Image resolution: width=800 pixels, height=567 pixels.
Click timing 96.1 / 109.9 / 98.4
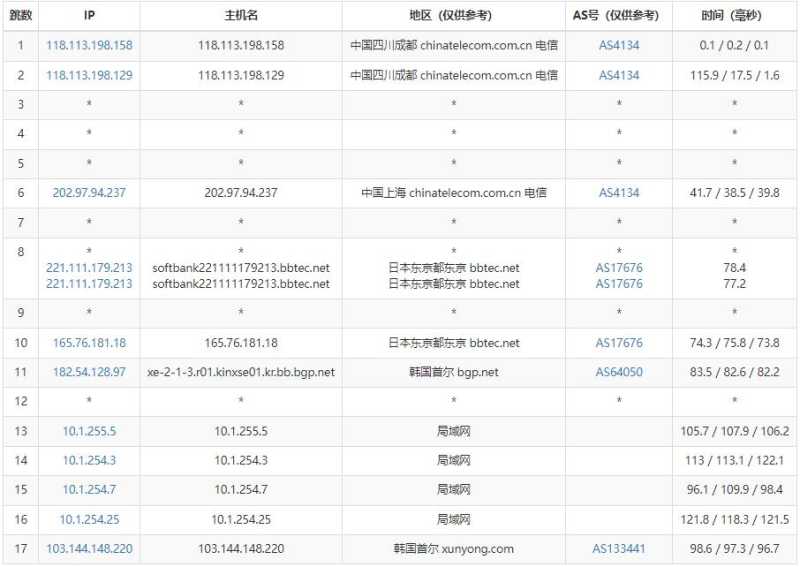(x=734, y=489)
